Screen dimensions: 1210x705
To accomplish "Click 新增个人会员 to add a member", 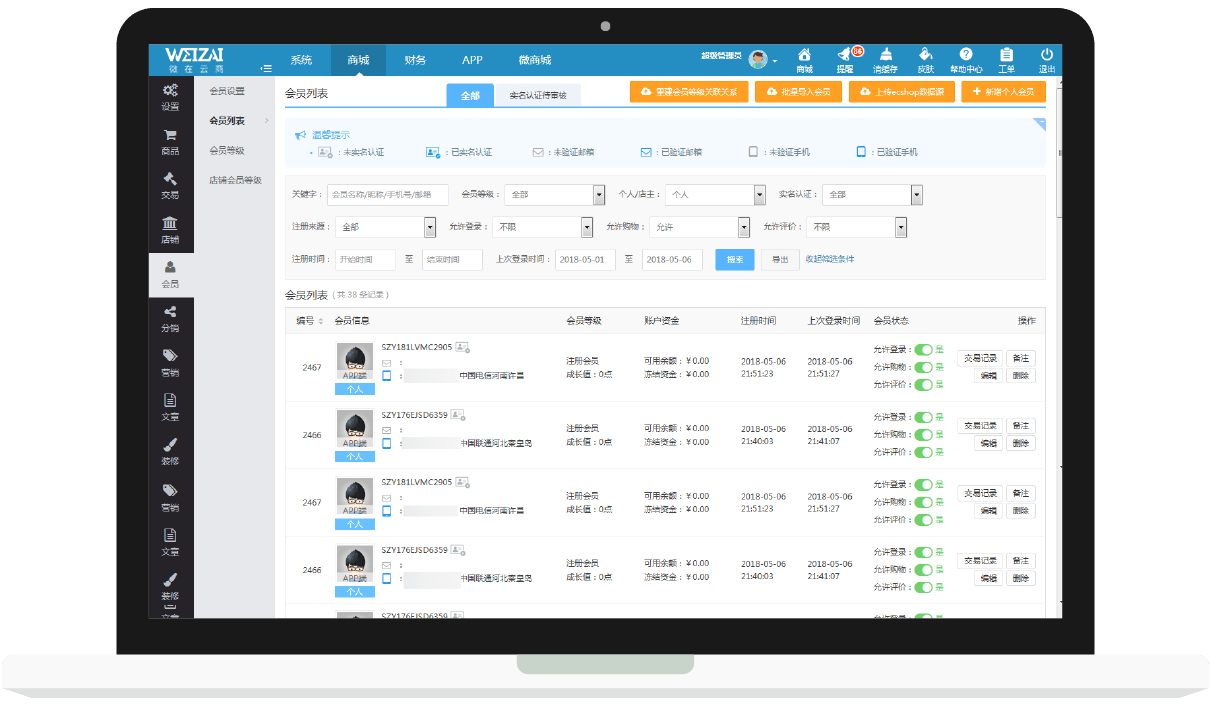I will 1004,91.
